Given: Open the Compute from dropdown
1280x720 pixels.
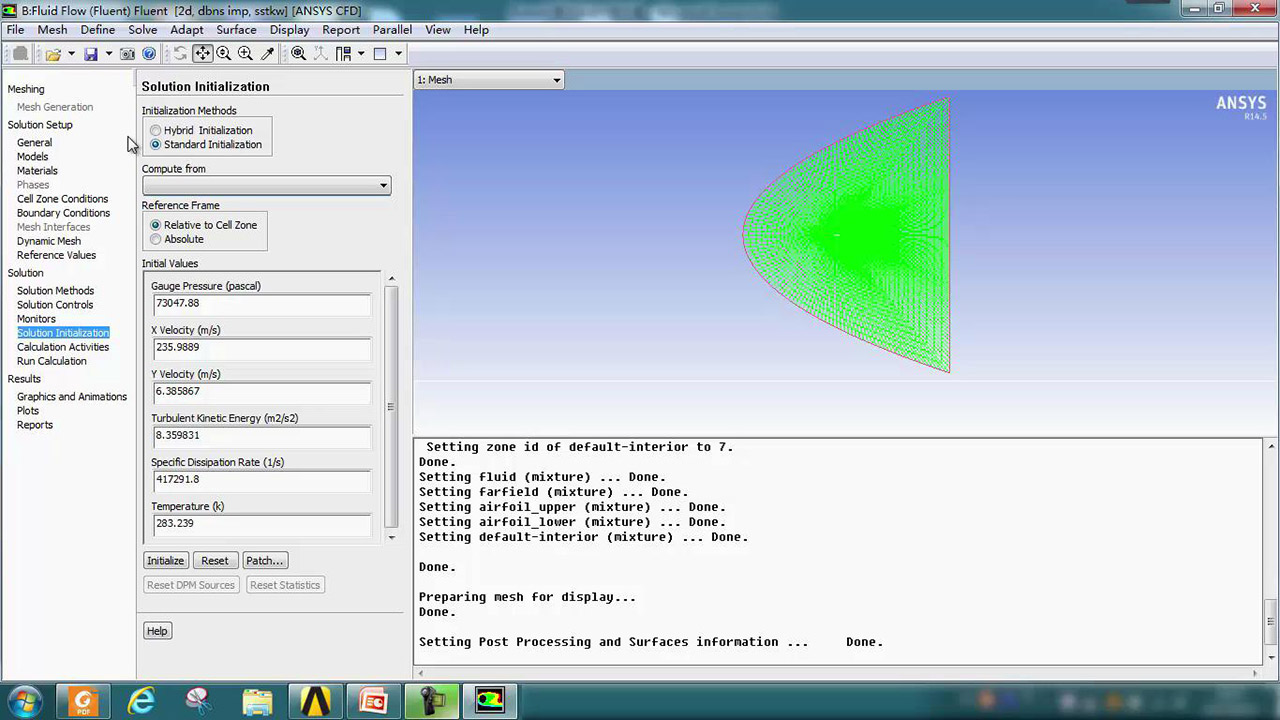Looking at the screenshot, I should pyautogui.click(x=266, y=185).
